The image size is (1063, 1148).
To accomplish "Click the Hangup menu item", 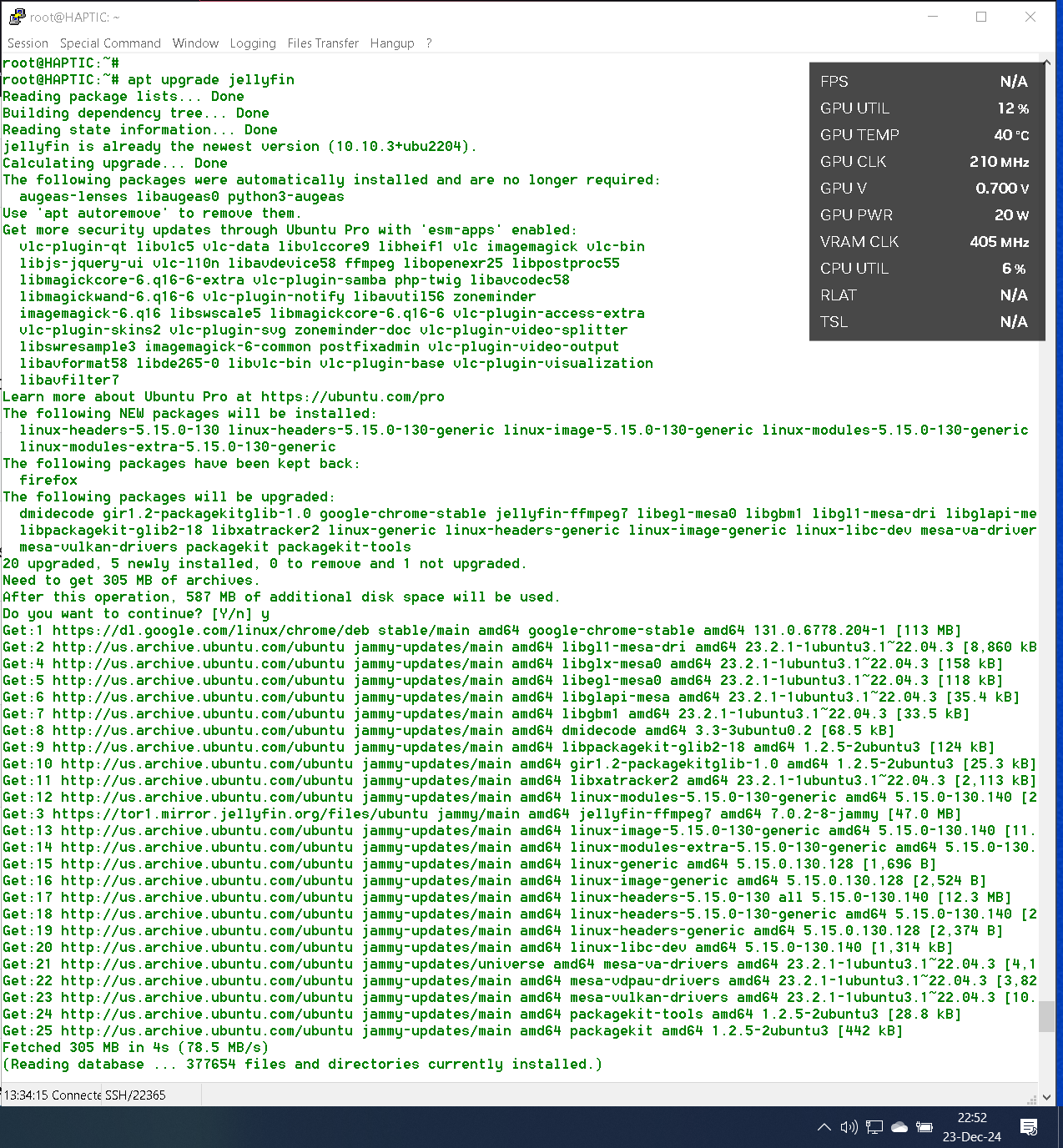I will coord(392,43).
